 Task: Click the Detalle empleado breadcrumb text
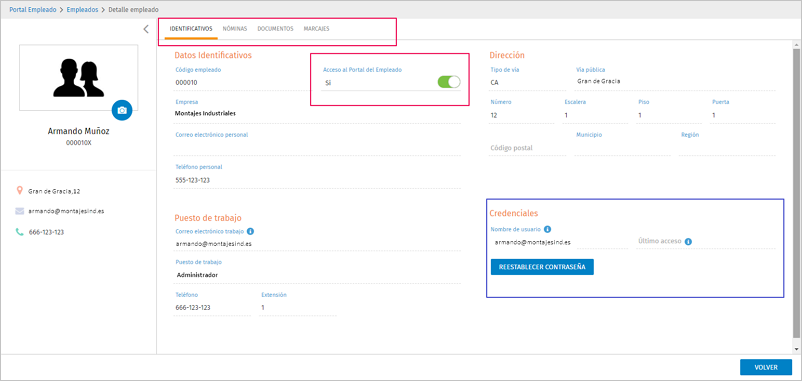[x=133, y=10]
